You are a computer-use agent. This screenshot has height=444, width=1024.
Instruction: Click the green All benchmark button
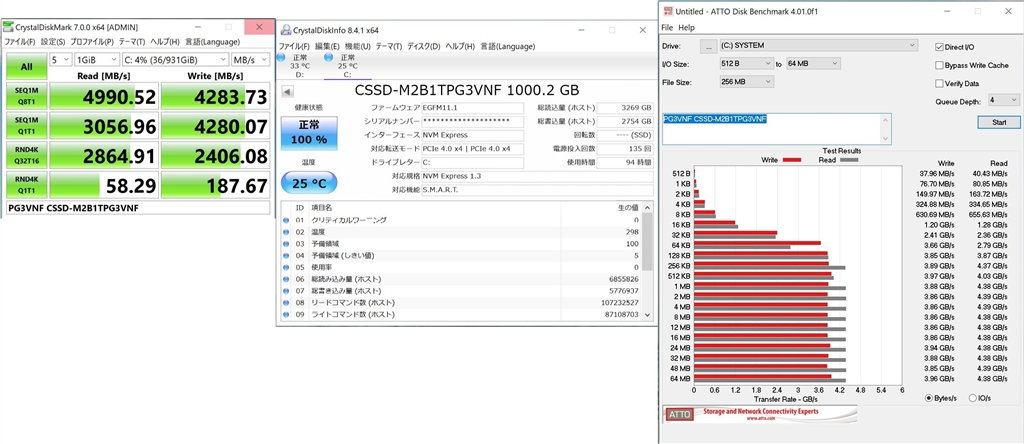[x=25, y=67]
